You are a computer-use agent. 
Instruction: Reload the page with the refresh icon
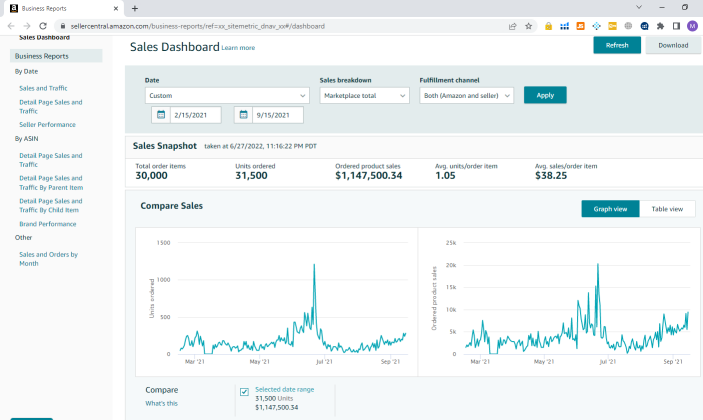point(43,26)
